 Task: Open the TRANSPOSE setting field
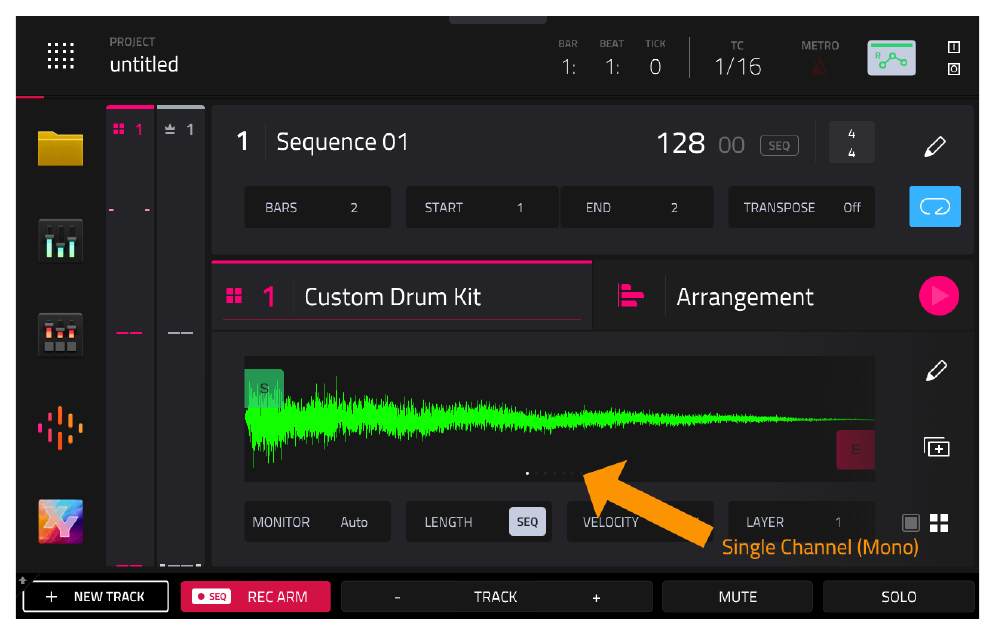(801, 207)
